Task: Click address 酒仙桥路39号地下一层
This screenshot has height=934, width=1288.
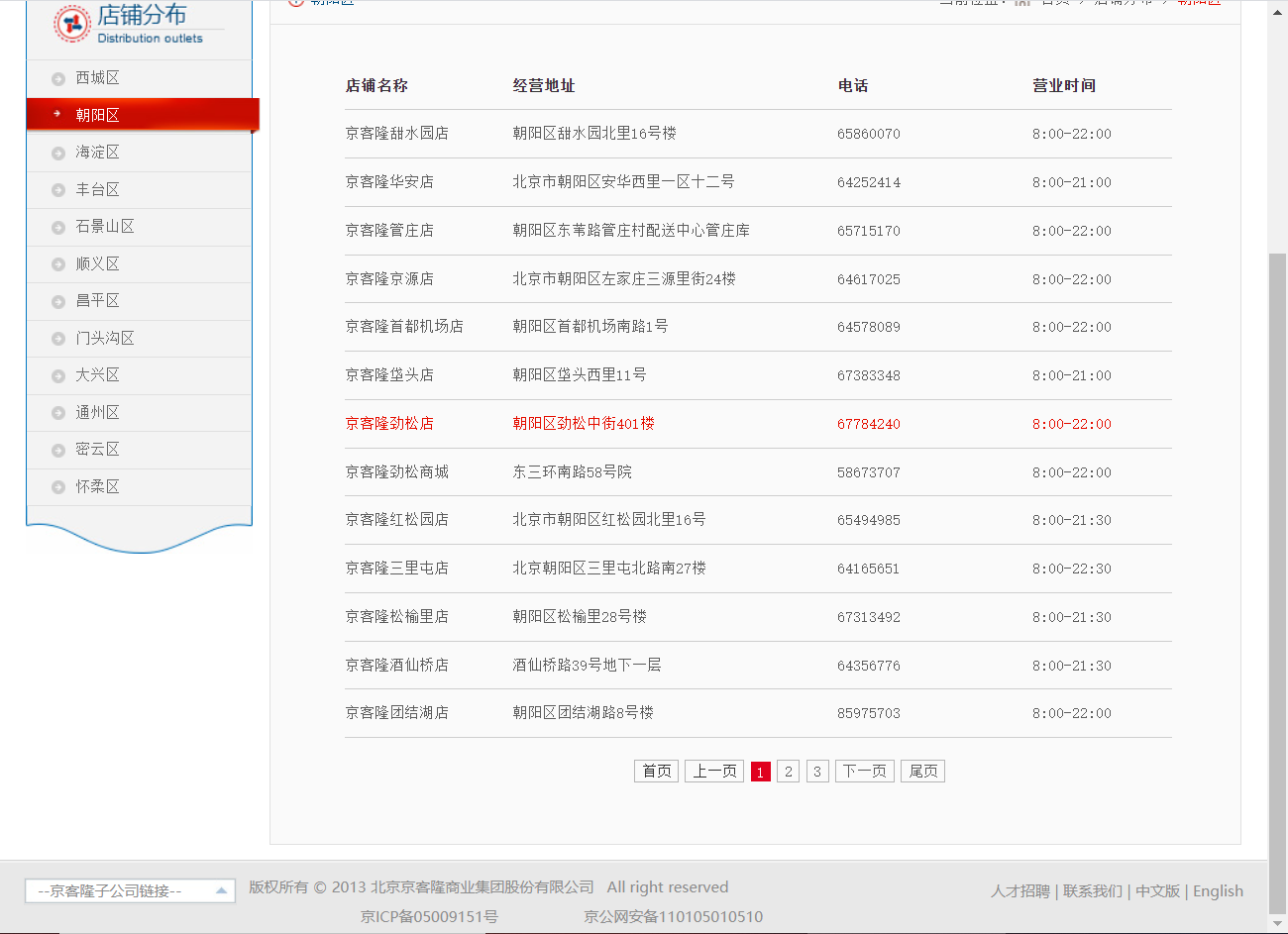Action: pyautogui.click(x=587, y=666)
